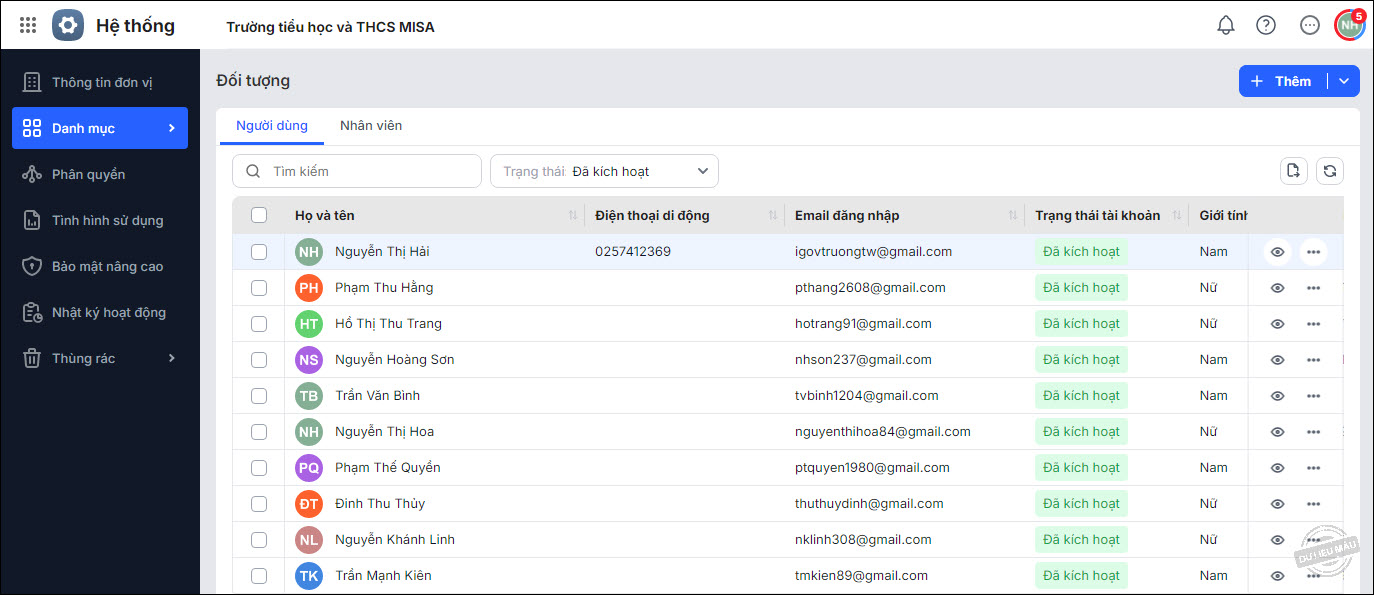The image size is (1374, 595).
Task: Click the export file icon above table
Action: pyautogui.click(x=1293, y=171)
